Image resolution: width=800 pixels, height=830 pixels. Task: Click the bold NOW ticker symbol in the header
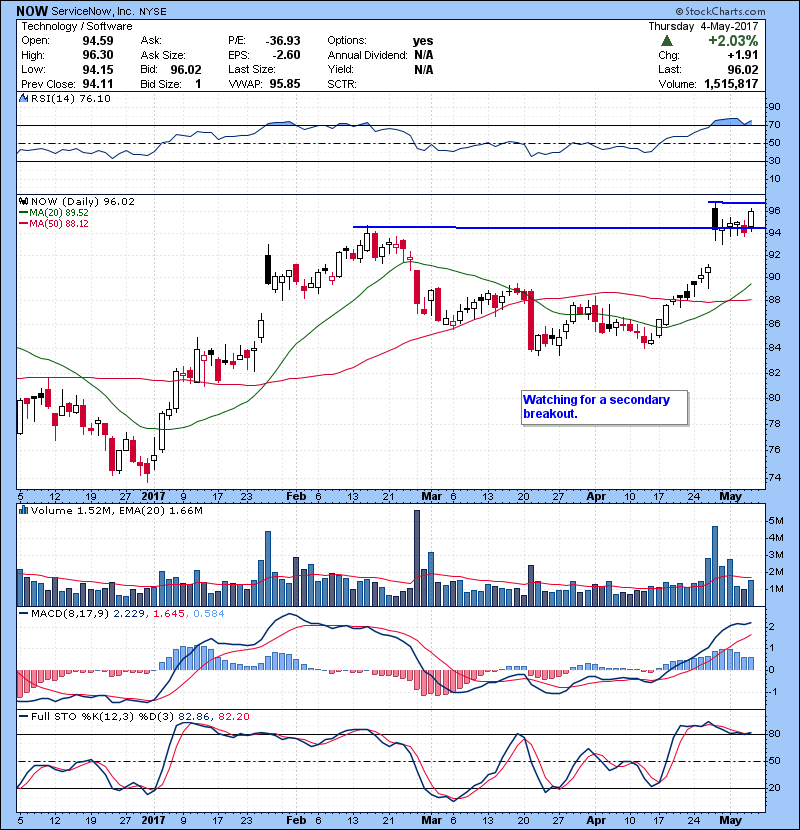[x=32, y=11]
